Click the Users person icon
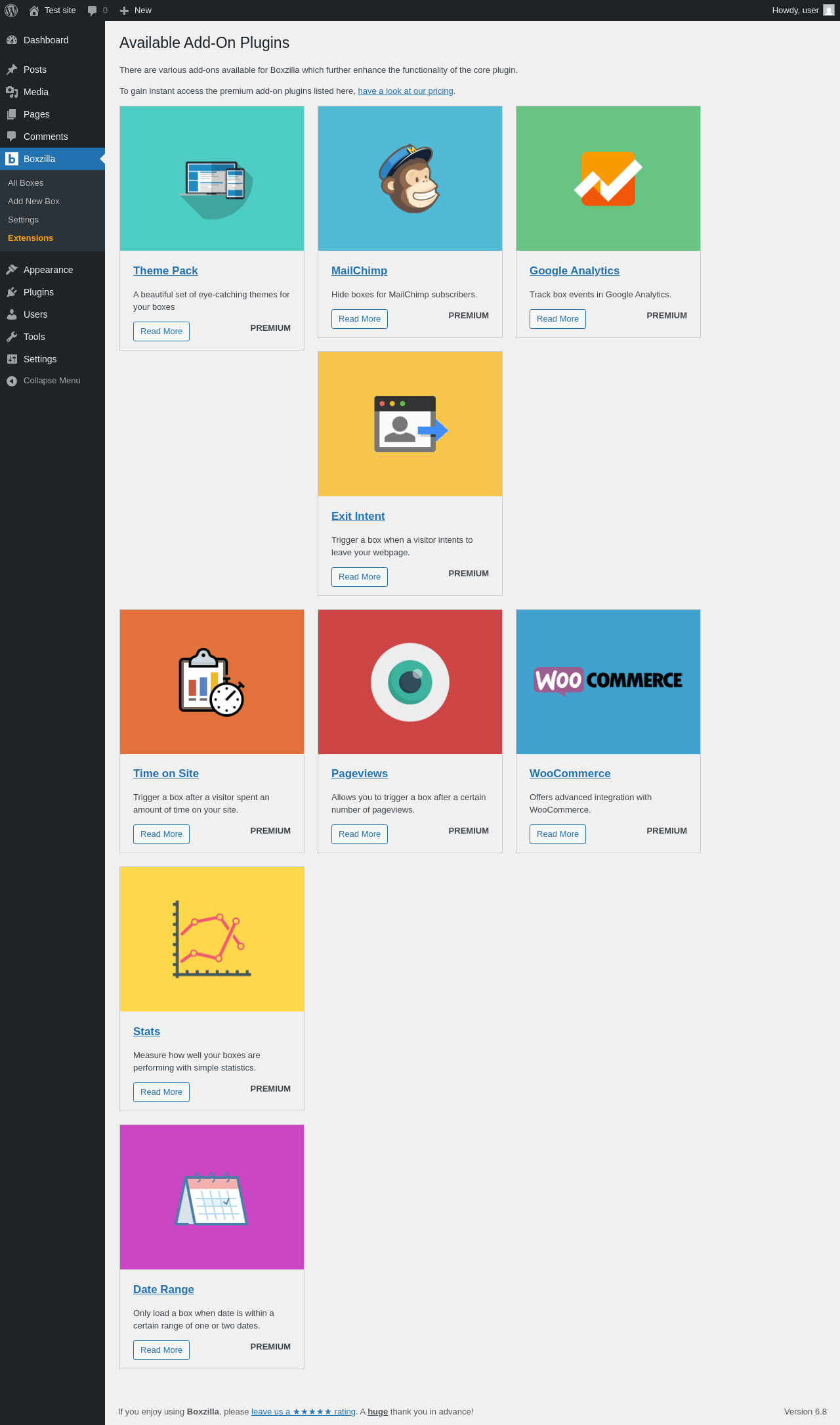The image size is (840, 1425). coord(12,314)
